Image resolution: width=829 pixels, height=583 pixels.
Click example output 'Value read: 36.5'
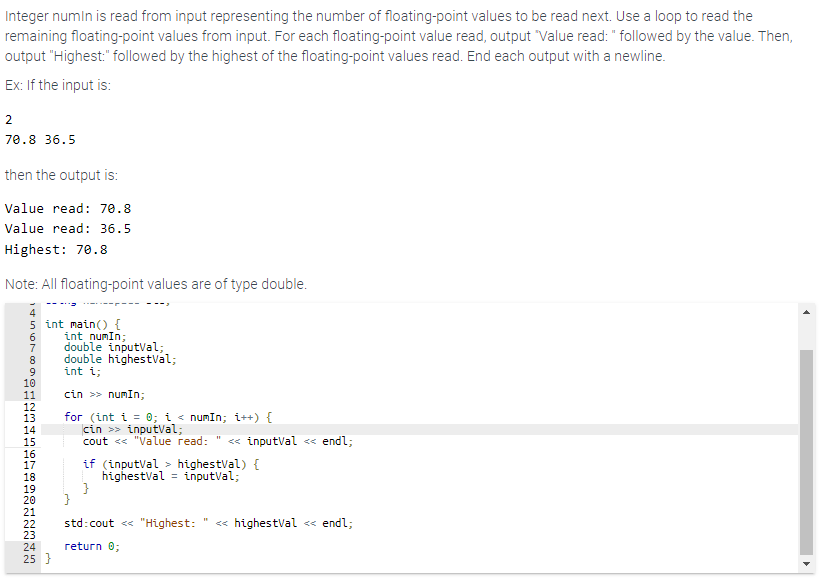point(68,229)
